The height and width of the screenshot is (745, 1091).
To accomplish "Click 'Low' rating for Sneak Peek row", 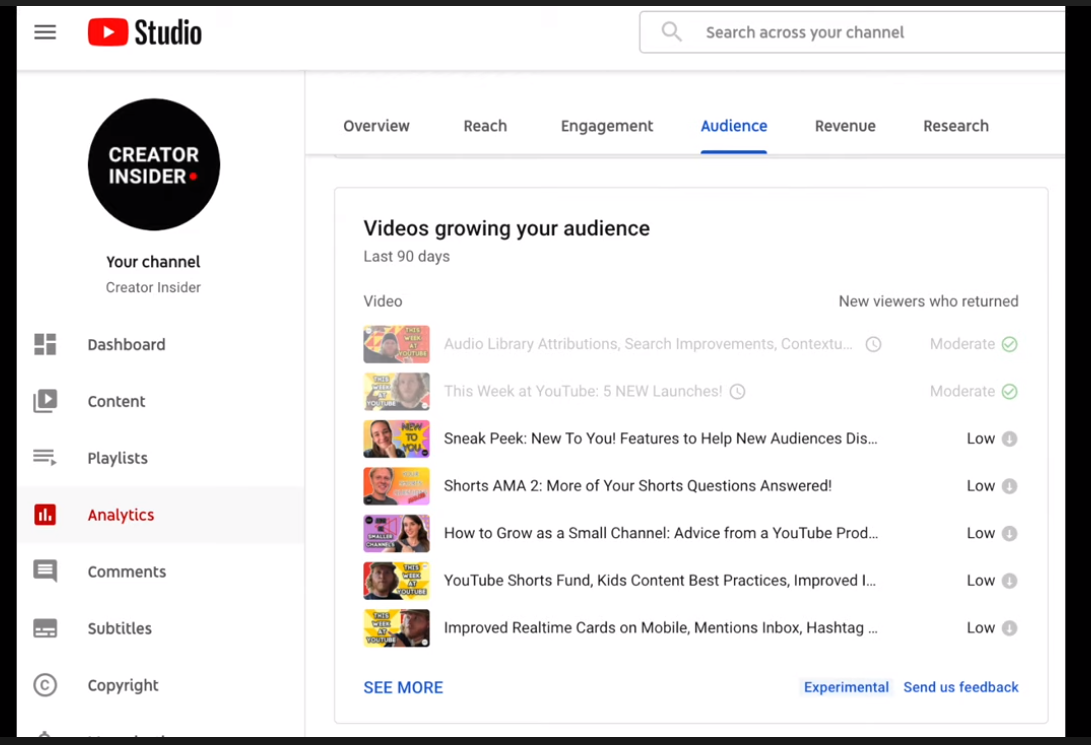I will click(x=980, y=439).
